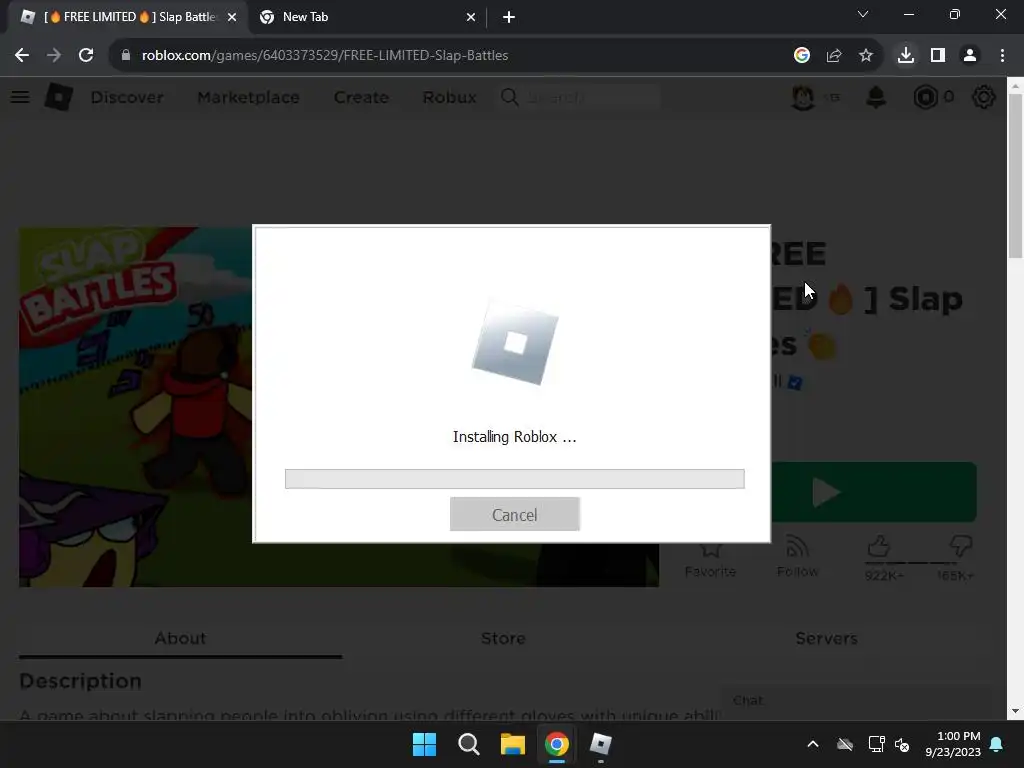Open Chrome profile icon
The height and width of the screenshot is (768, 1024).
970,56
